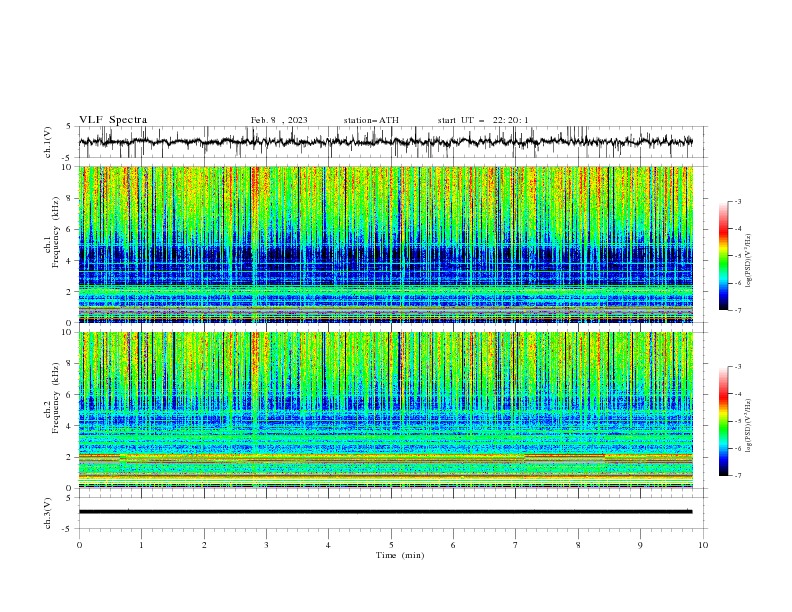Click the date 'Feb. 8 , 2023'

279,120
